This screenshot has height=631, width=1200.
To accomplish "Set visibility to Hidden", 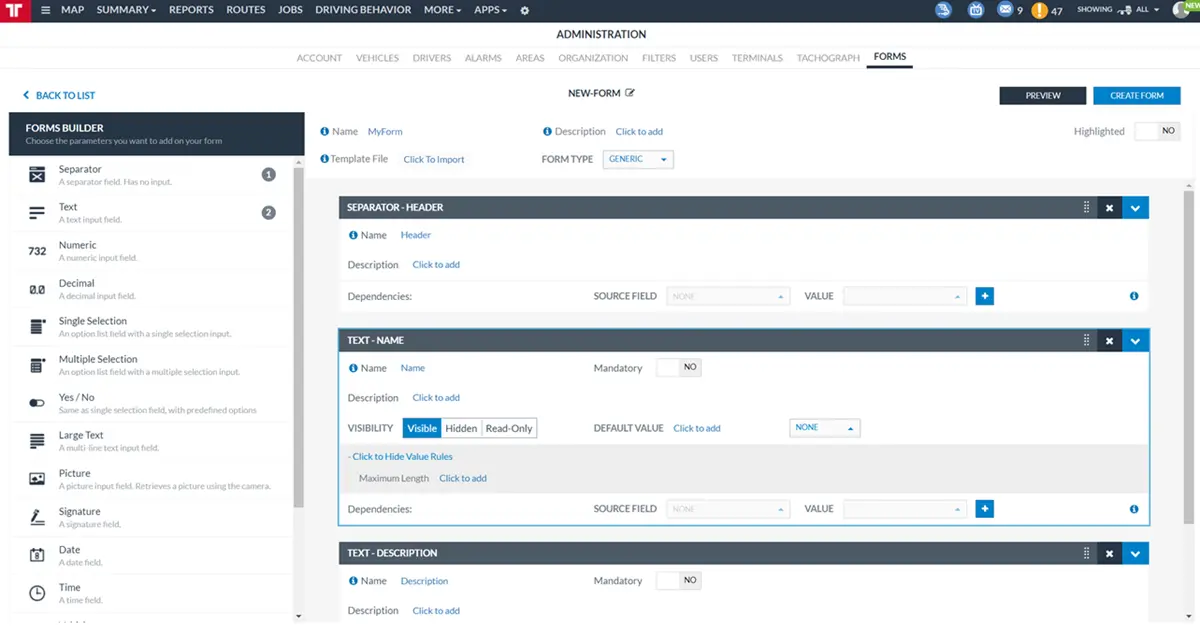I will coord(461,428).
